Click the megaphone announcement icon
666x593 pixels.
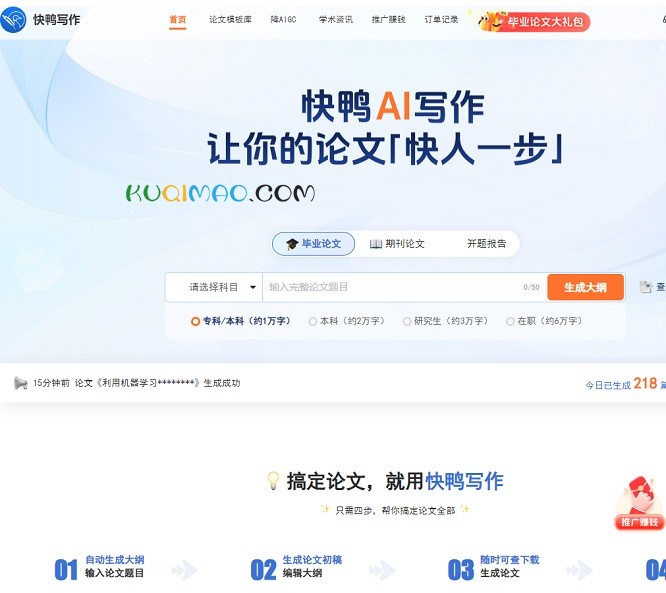coord(20,383)
